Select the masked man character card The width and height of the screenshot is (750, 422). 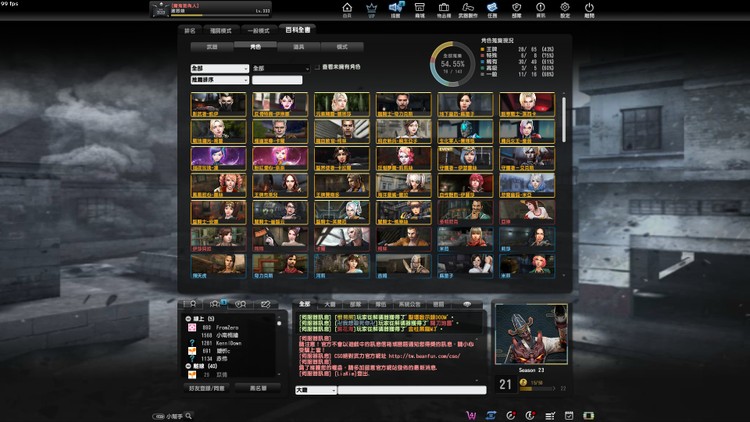(x=219, y=105)
